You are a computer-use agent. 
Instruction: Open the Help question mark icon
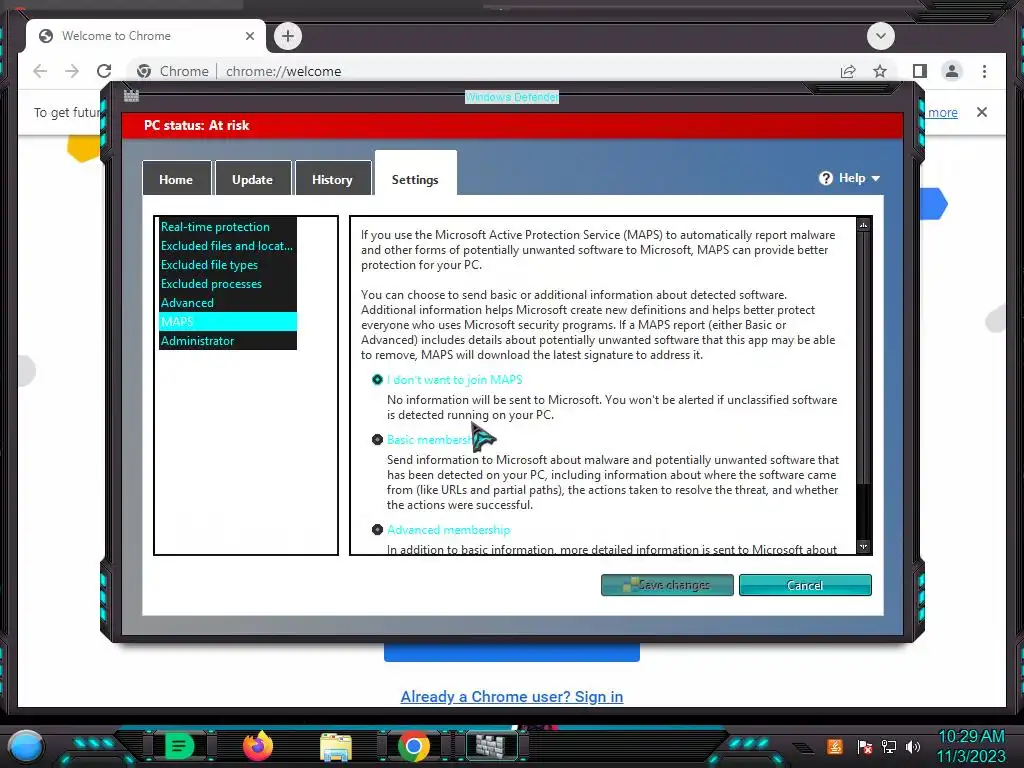point(826,178)
